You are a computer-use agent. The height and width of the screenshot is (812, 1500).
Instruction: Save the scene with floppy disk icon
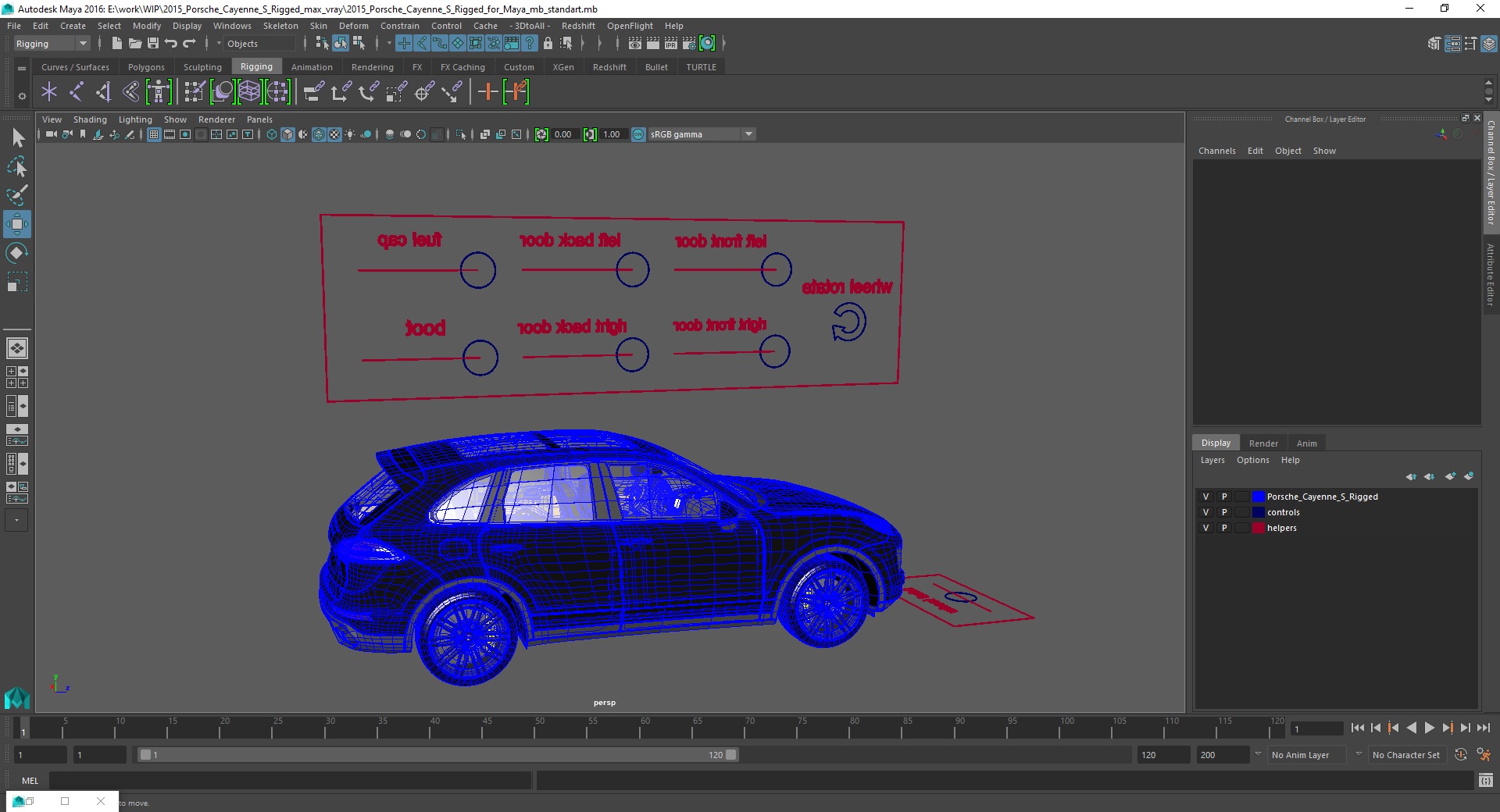tap(153, 44)
